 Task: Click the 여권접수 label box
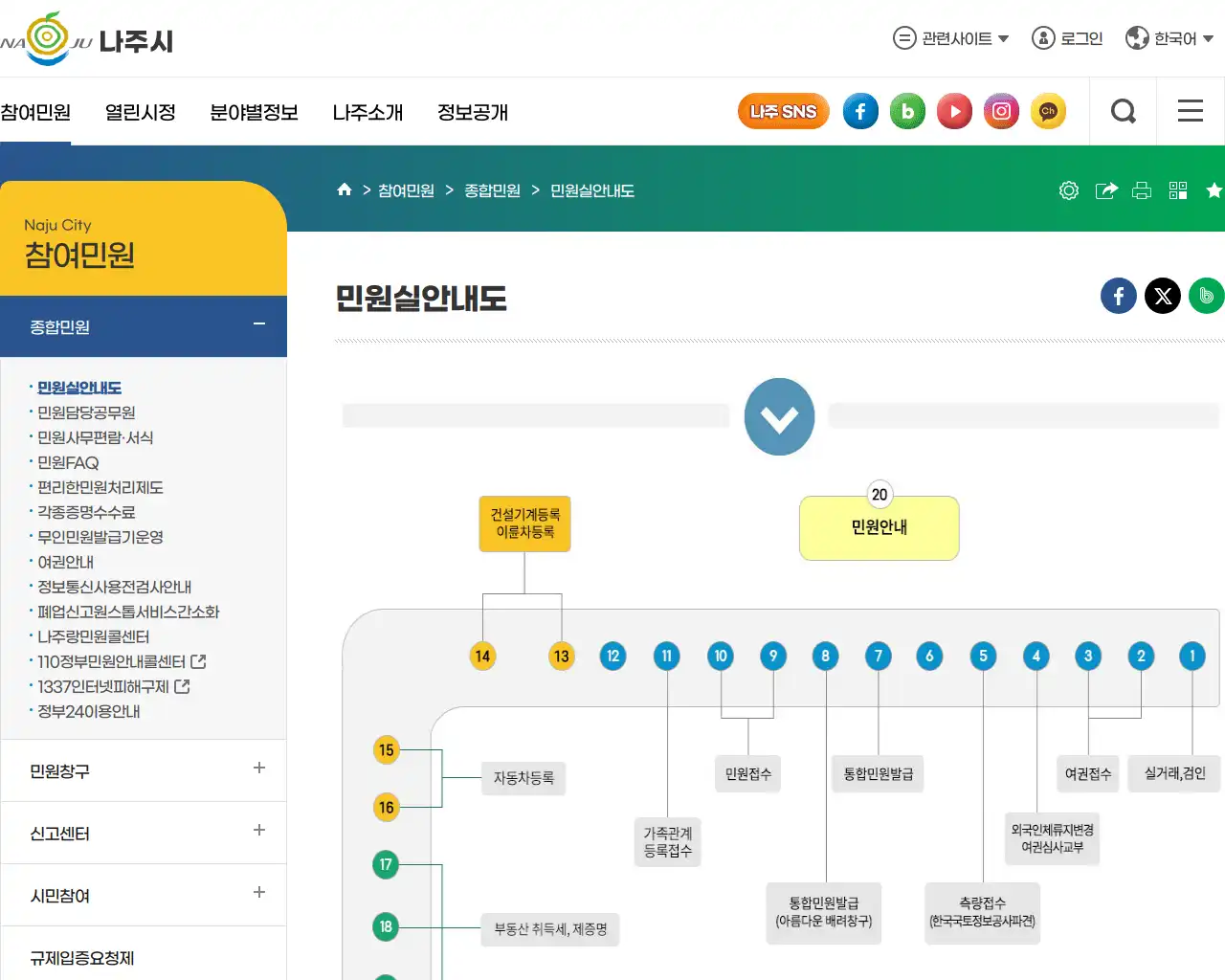click(x=1088, y=774)
